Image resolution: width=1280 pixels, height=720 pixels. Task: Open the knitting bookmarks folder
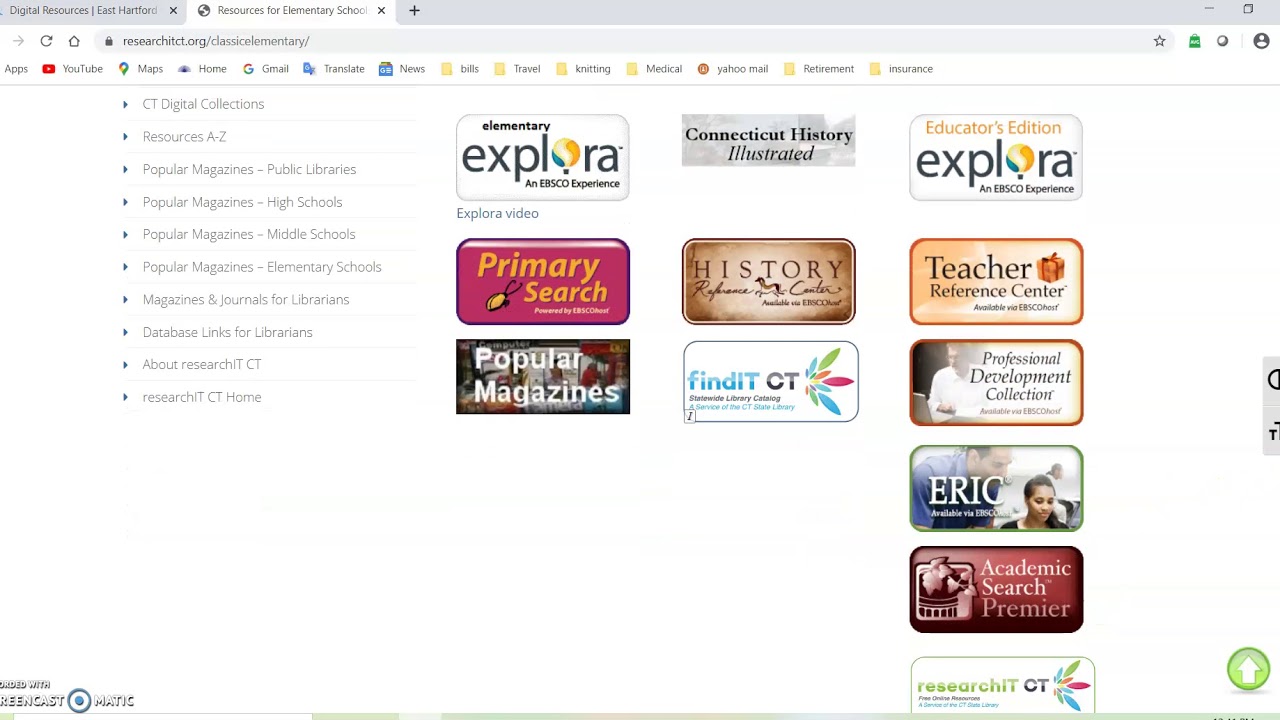pos(583,69)
